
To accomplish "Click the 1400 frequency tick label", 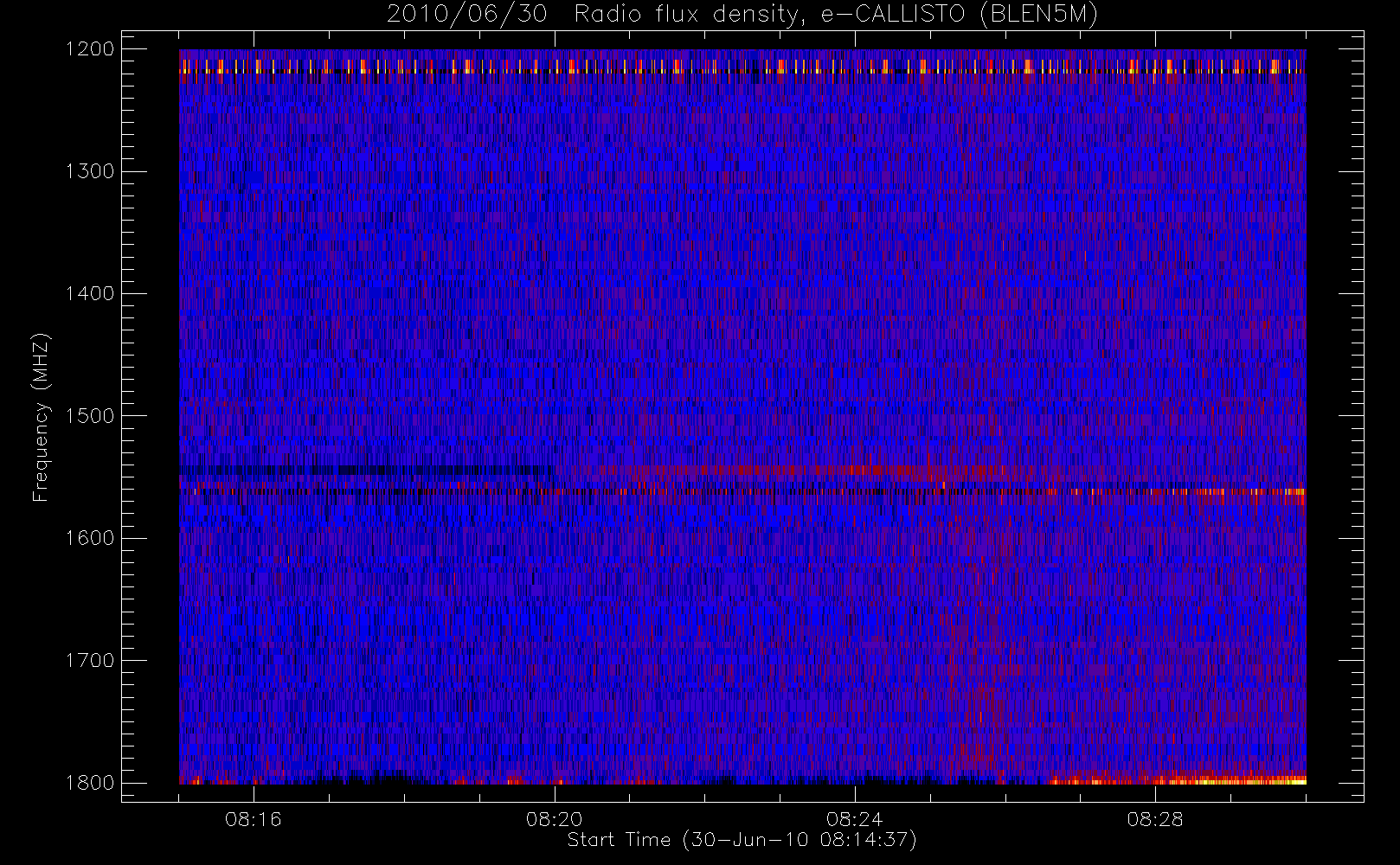I will click(90, 293).
